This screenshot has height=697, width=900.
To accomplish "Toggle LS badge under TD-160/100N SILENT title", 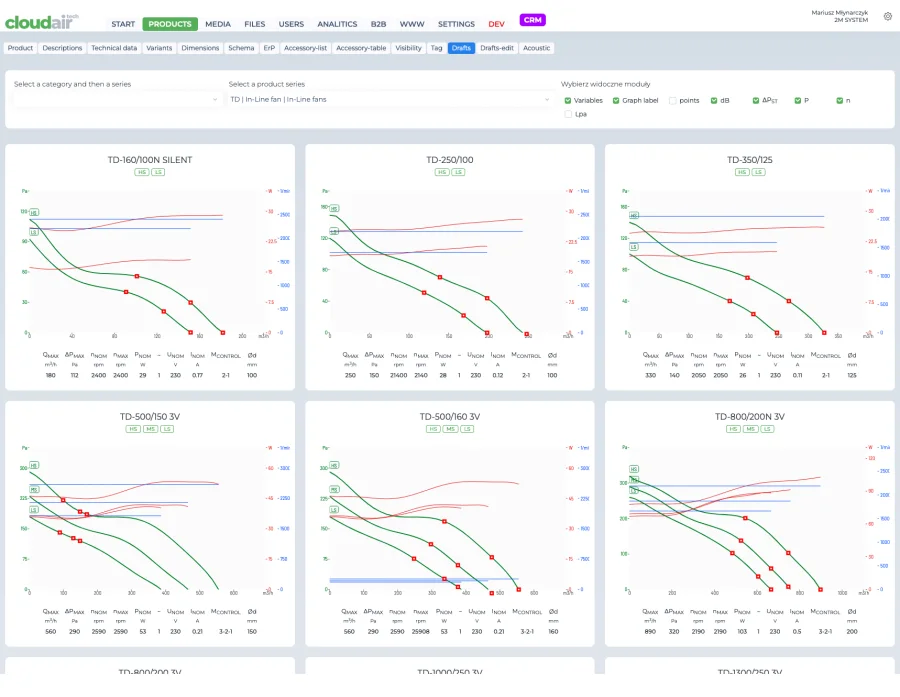I will coord(158,172).
